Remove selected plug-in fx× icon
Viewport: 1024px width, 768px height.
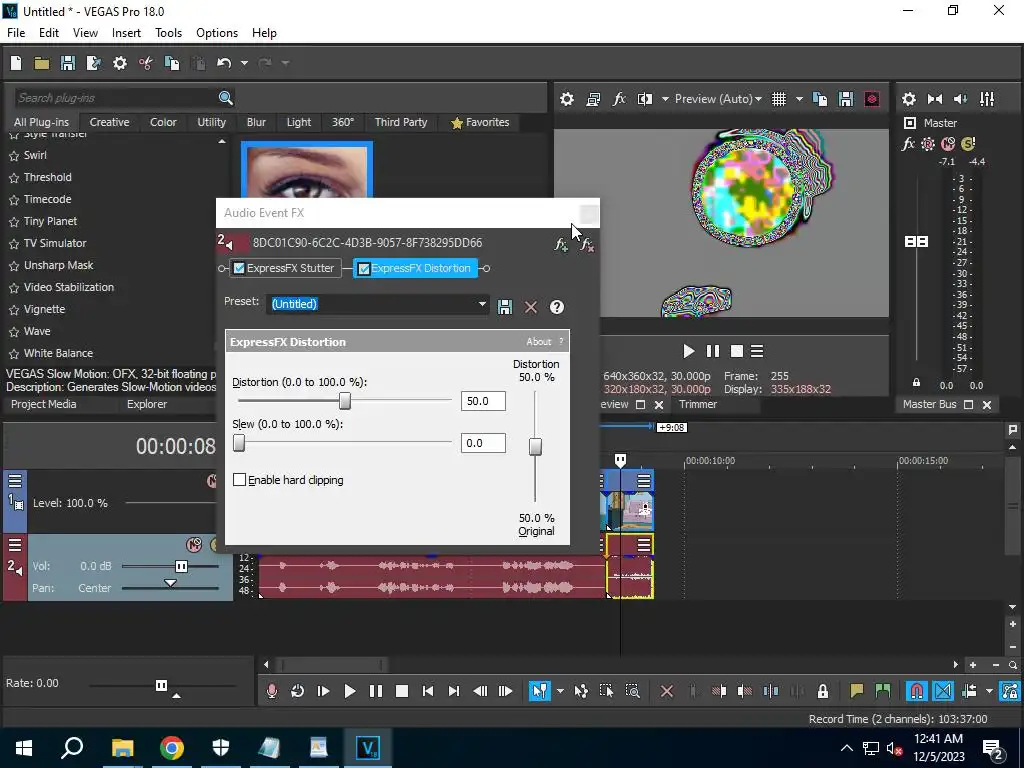[586, 244]
